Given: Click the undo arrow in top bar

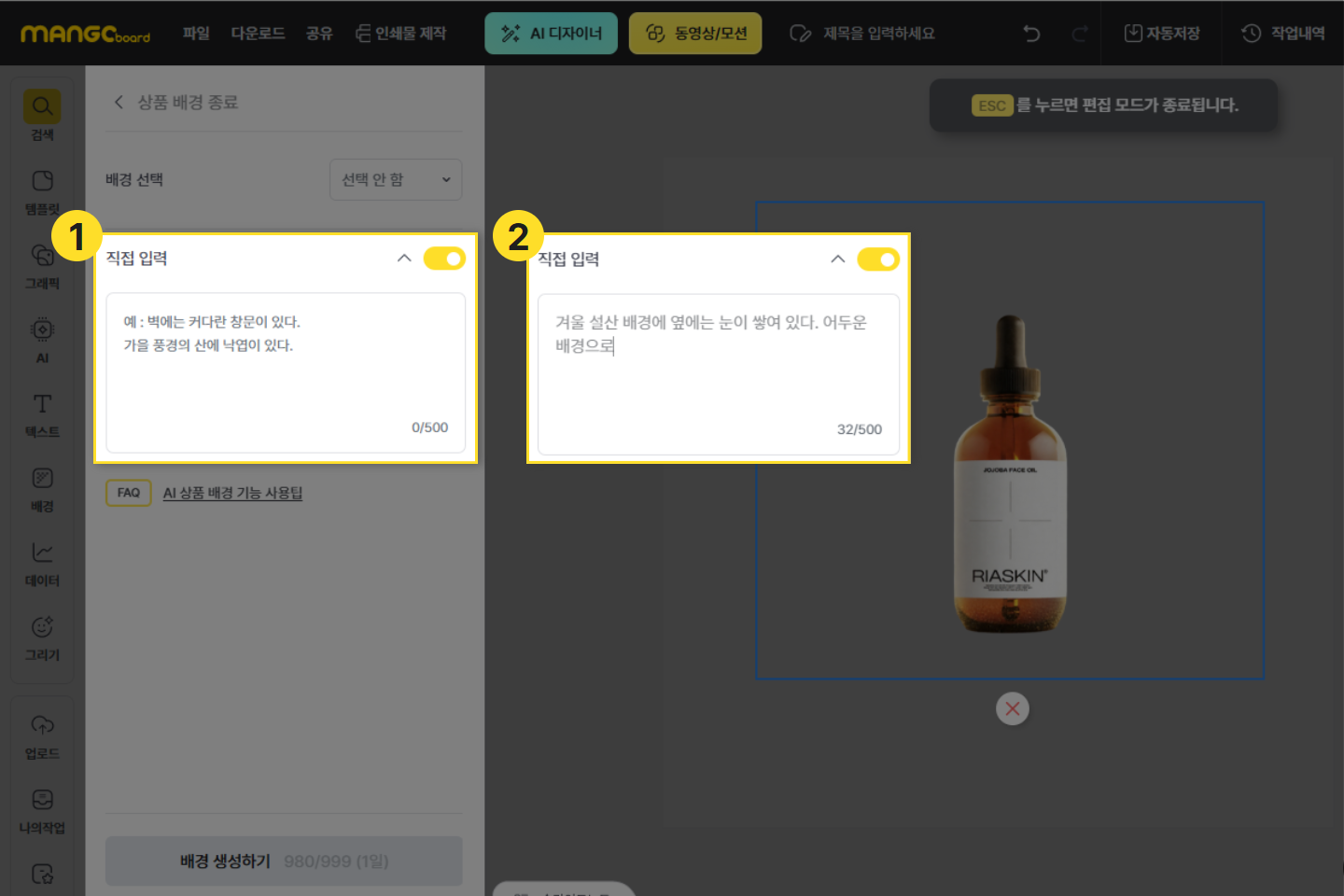Looking at the screenshot, I should 1031,34.
